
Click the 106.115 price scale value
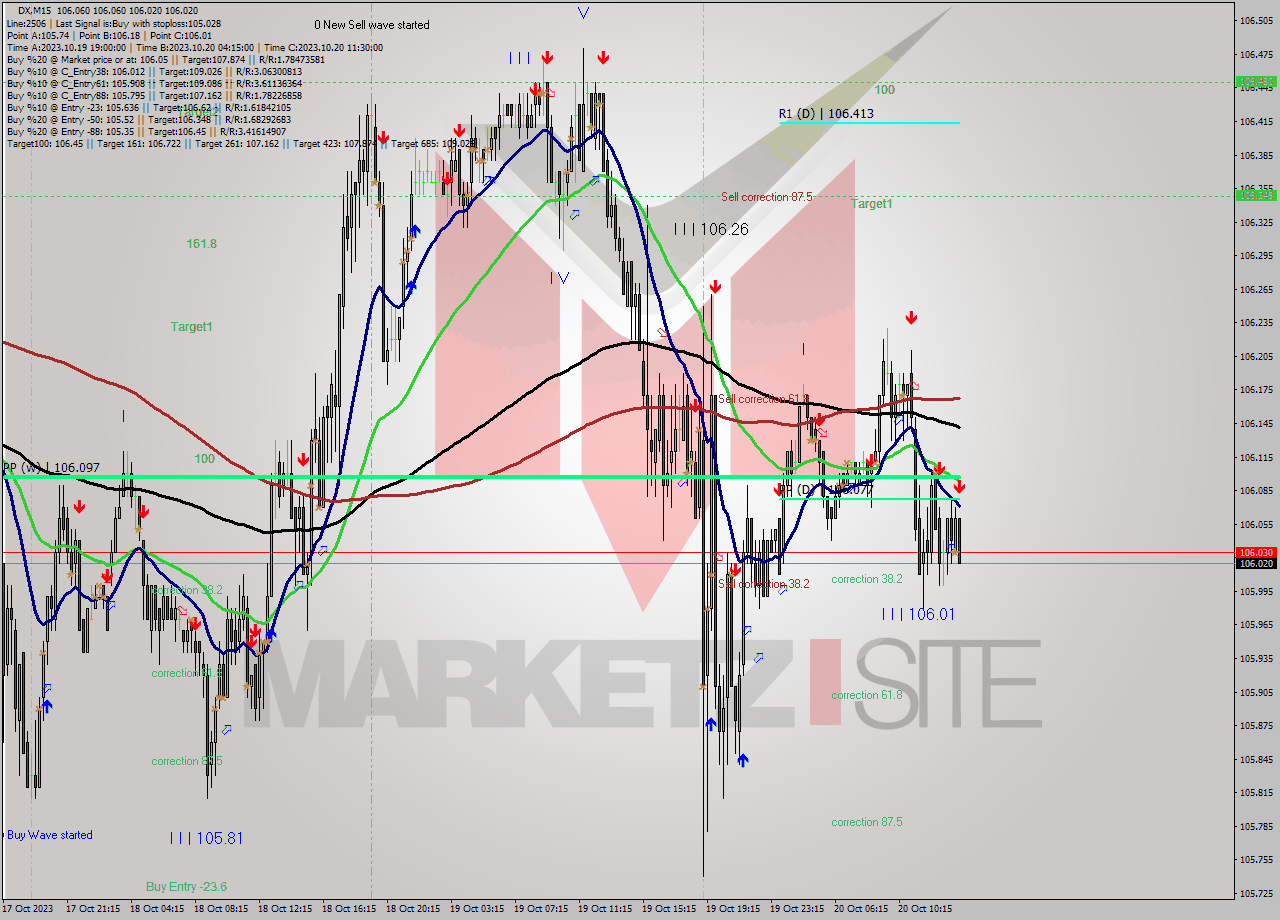point(1256,457)
